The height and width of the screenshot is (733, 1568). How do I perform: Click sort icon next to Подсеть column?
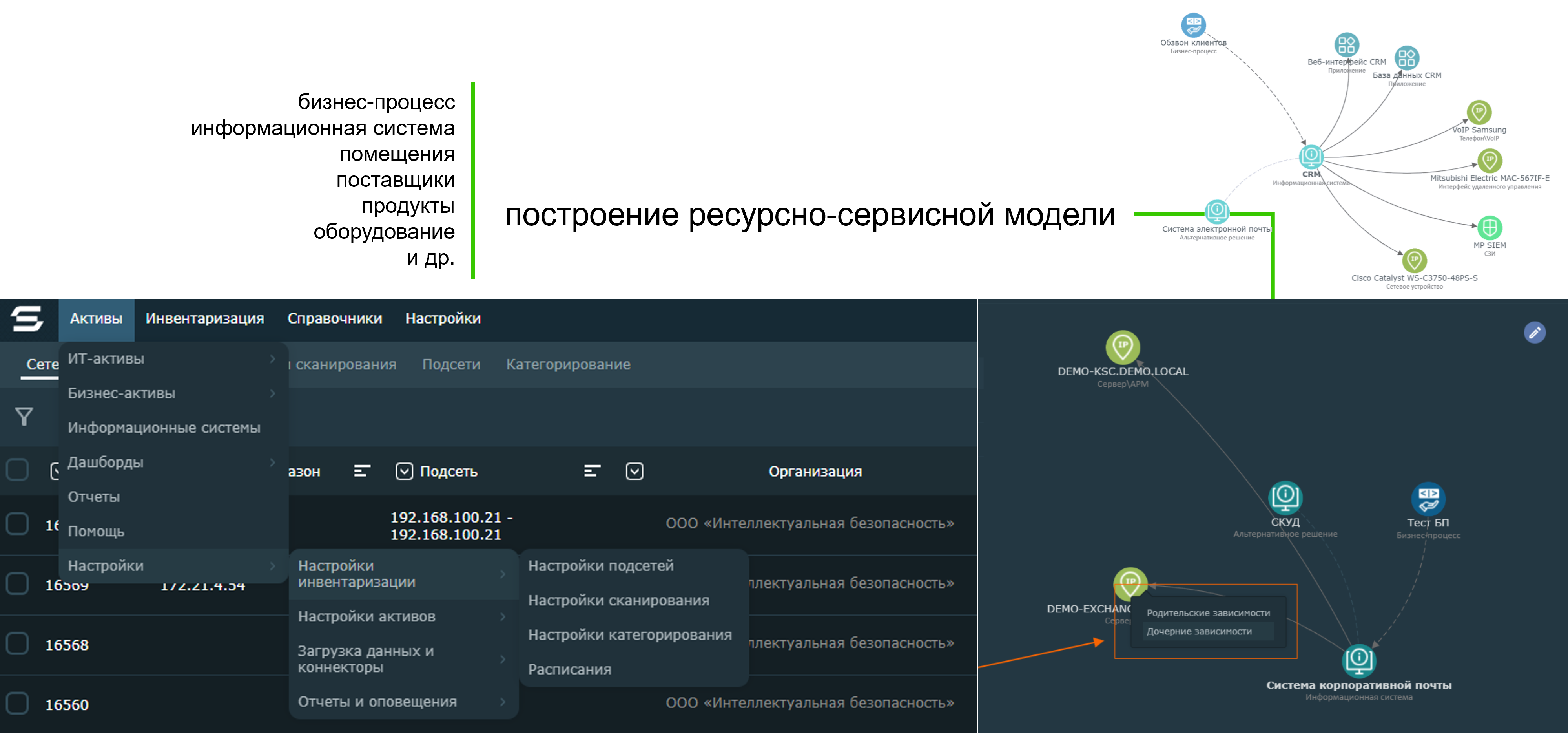[592, 471]
